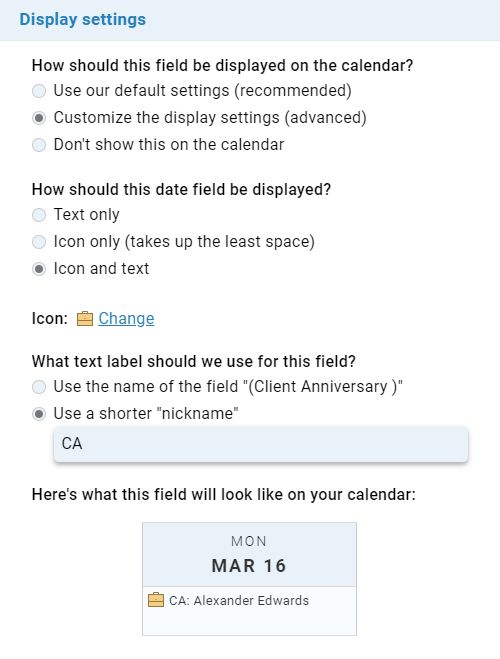Click the Display settings header
The height and width of the screenshot is (659, 500).
pos(82,19)
